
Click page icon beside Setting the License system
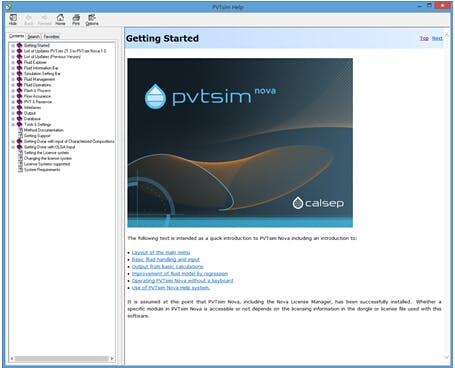coord(20,153)
